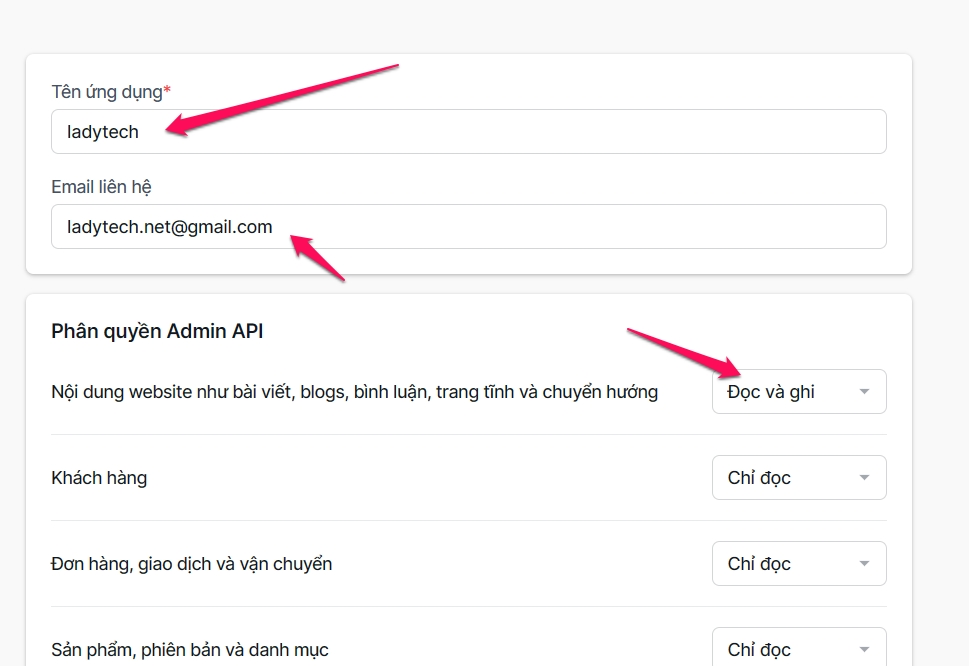Click the caret arrow in the Sản phẩm row
The width and height of the screenshot is (969, 666).
(864, 650)
